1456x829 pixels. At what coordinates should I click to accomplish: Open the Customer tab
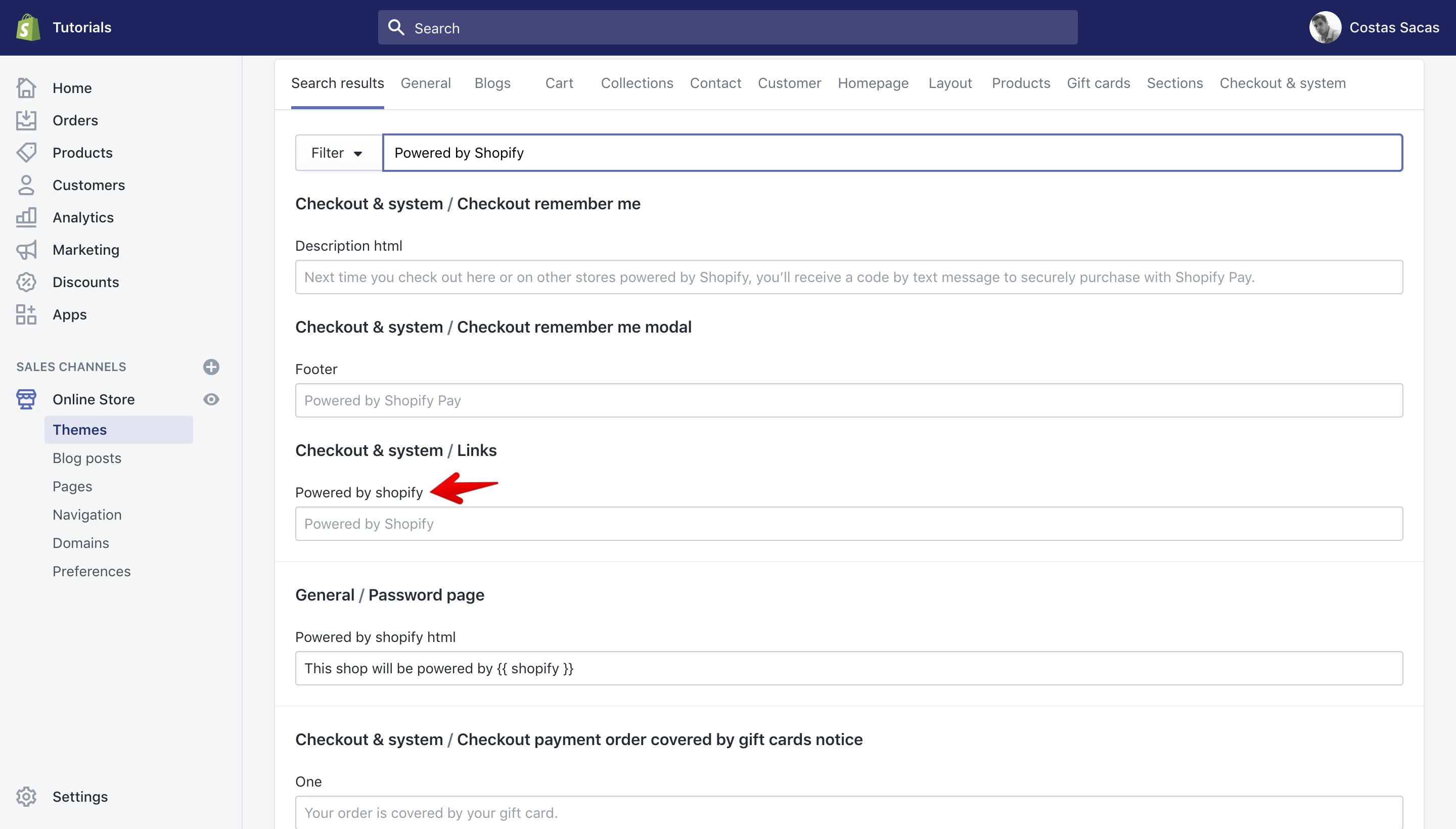point(789,83)
